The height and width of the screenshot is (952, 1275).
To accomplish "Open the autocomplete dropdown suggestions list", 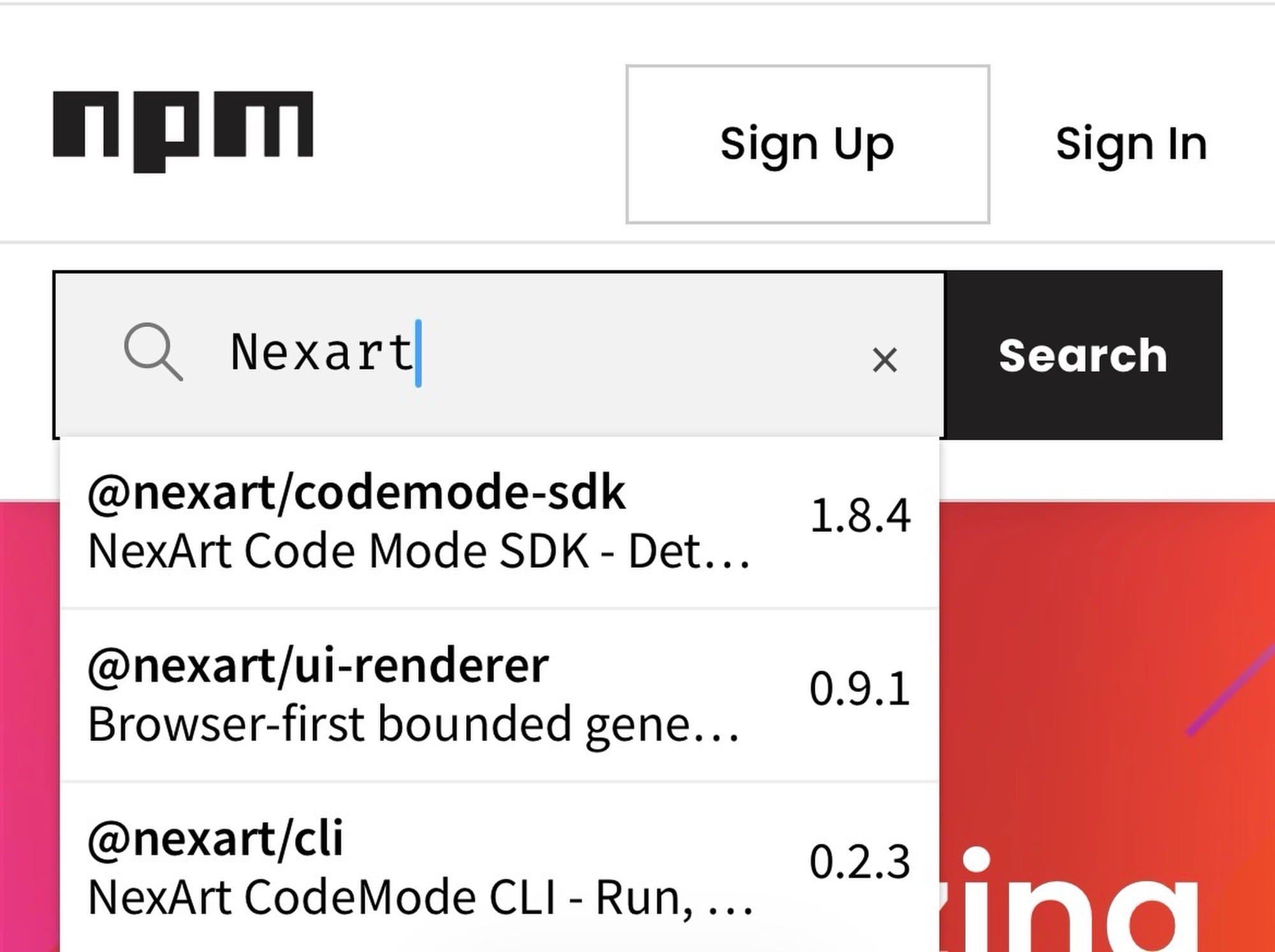I will pyautogui.click(x=497, y=688).
